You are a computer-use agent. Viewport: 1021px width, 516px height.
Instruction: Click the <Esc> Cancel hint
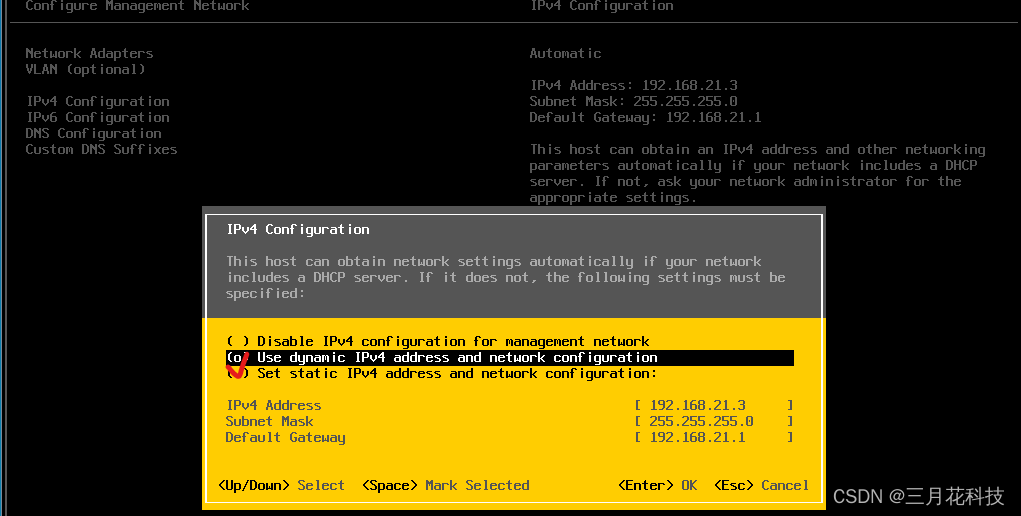coord(761,485)
